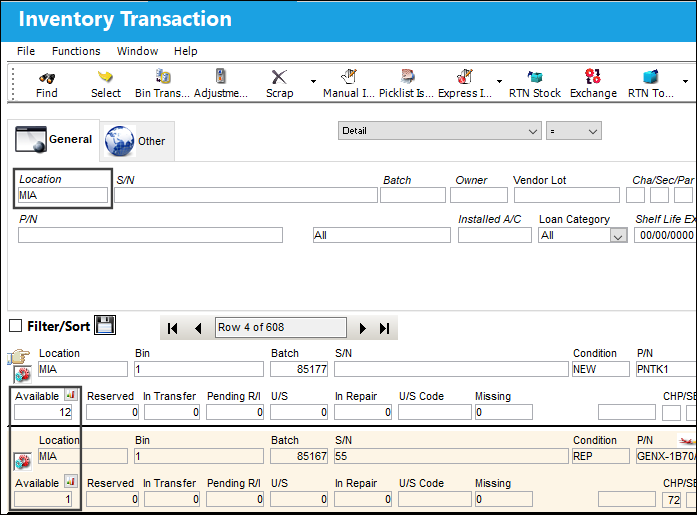Click the red gear icon on batch 85167 row
697x515 pixels.
pyautogui.click(x=22, y=462)
